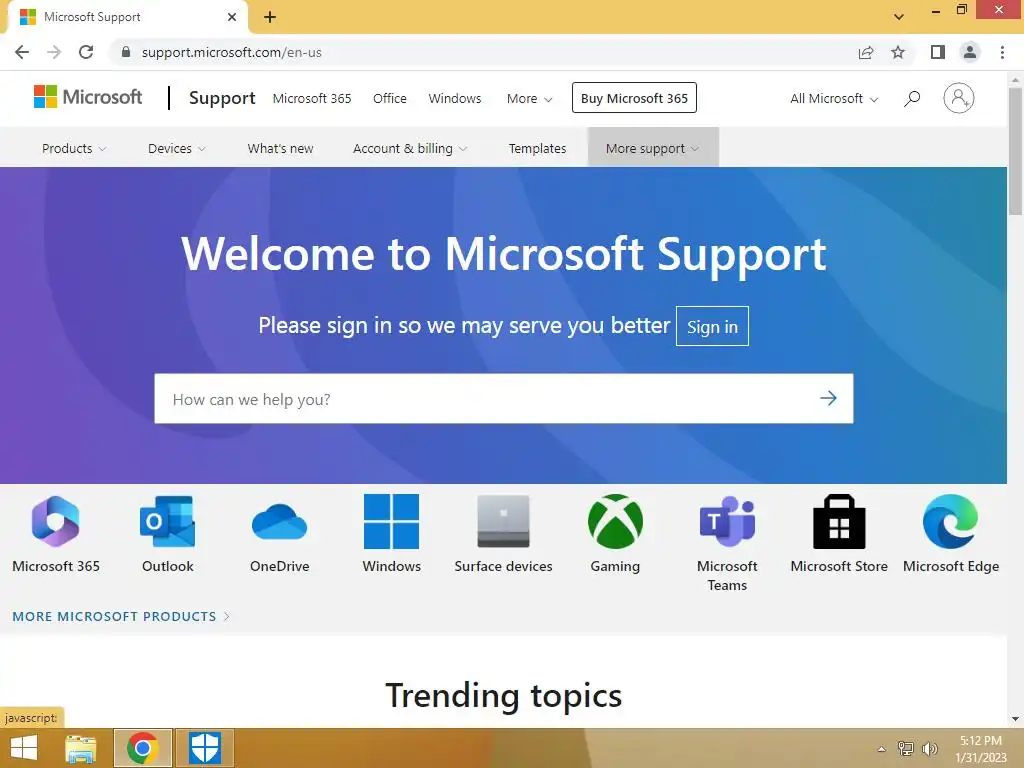This screenshot has height=768, width=1024.
Task: Open the What's new menu item
Action: point(280,148)
